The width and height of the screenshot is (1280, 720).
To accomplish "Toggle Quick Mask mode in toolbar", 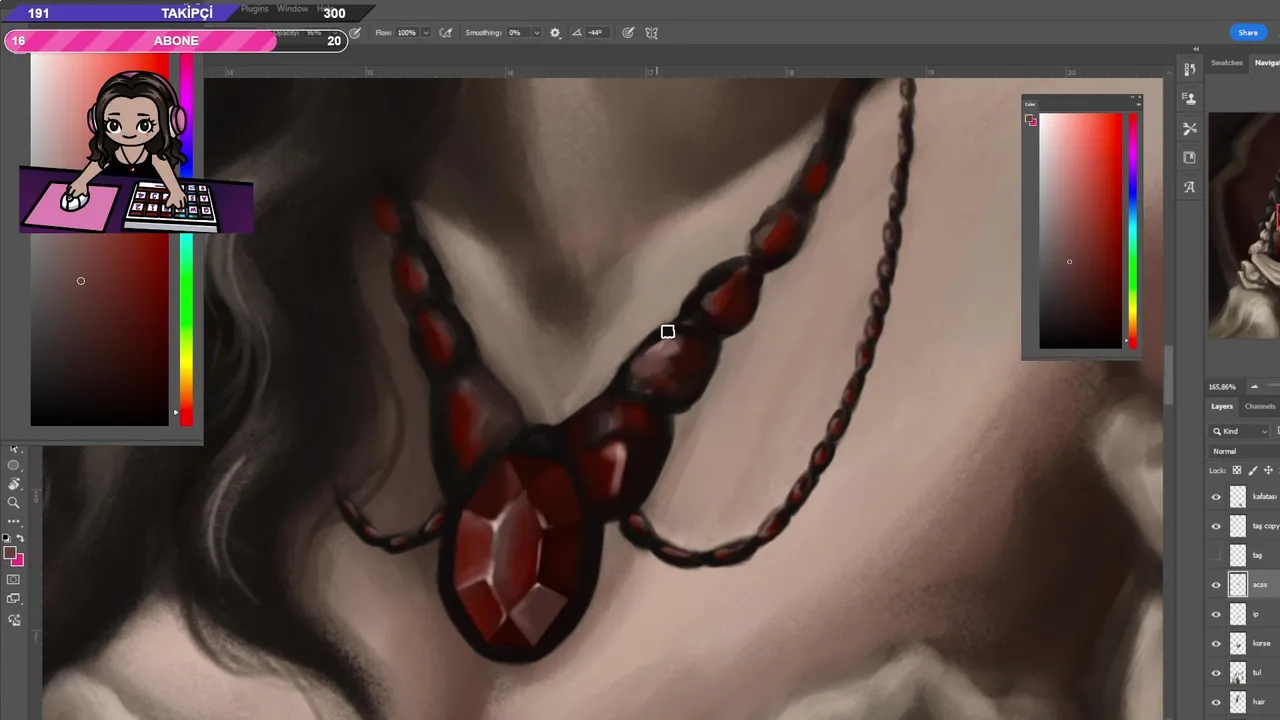I will 14,579.
